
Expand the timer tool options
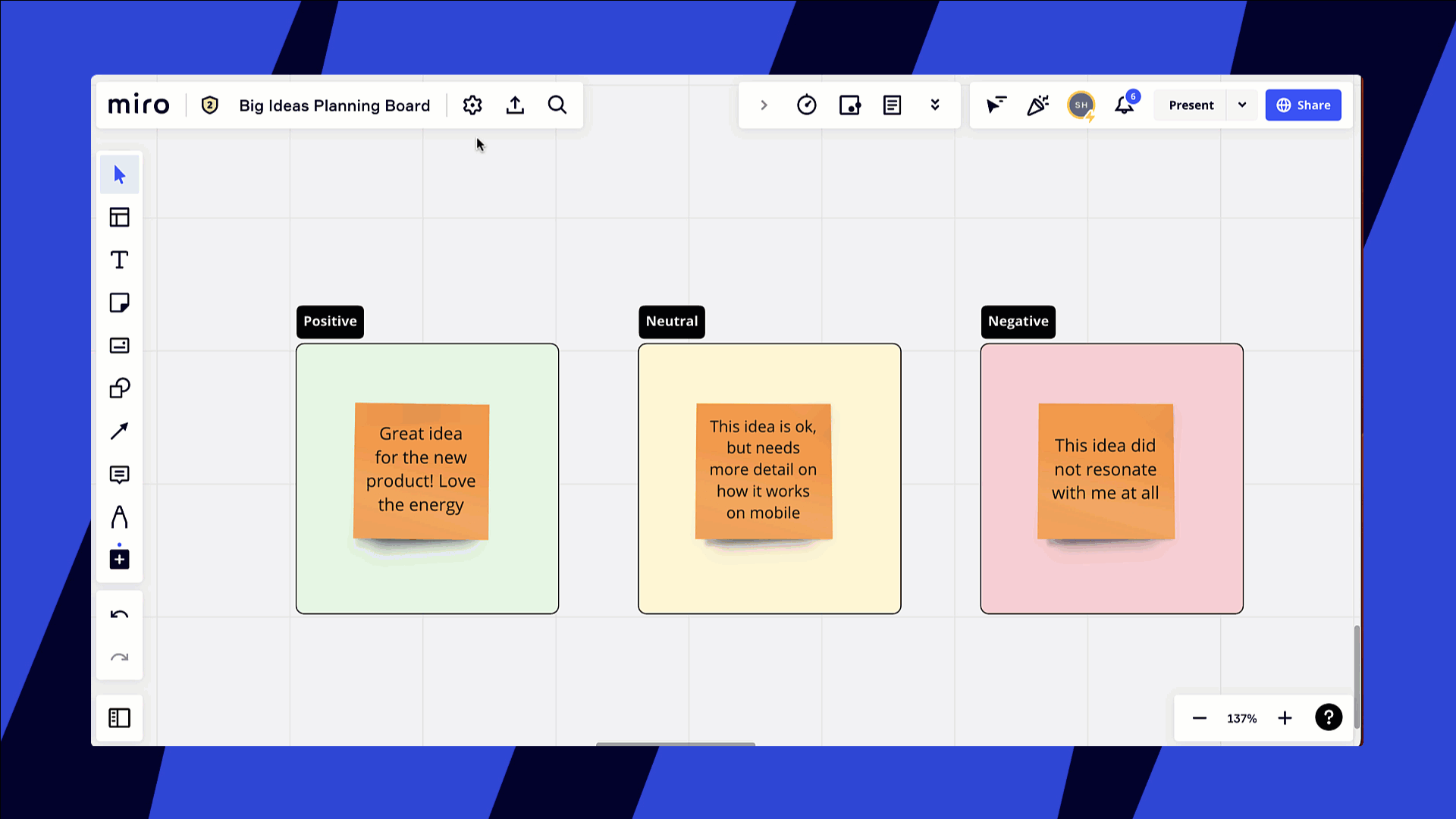tap(807, 105)
